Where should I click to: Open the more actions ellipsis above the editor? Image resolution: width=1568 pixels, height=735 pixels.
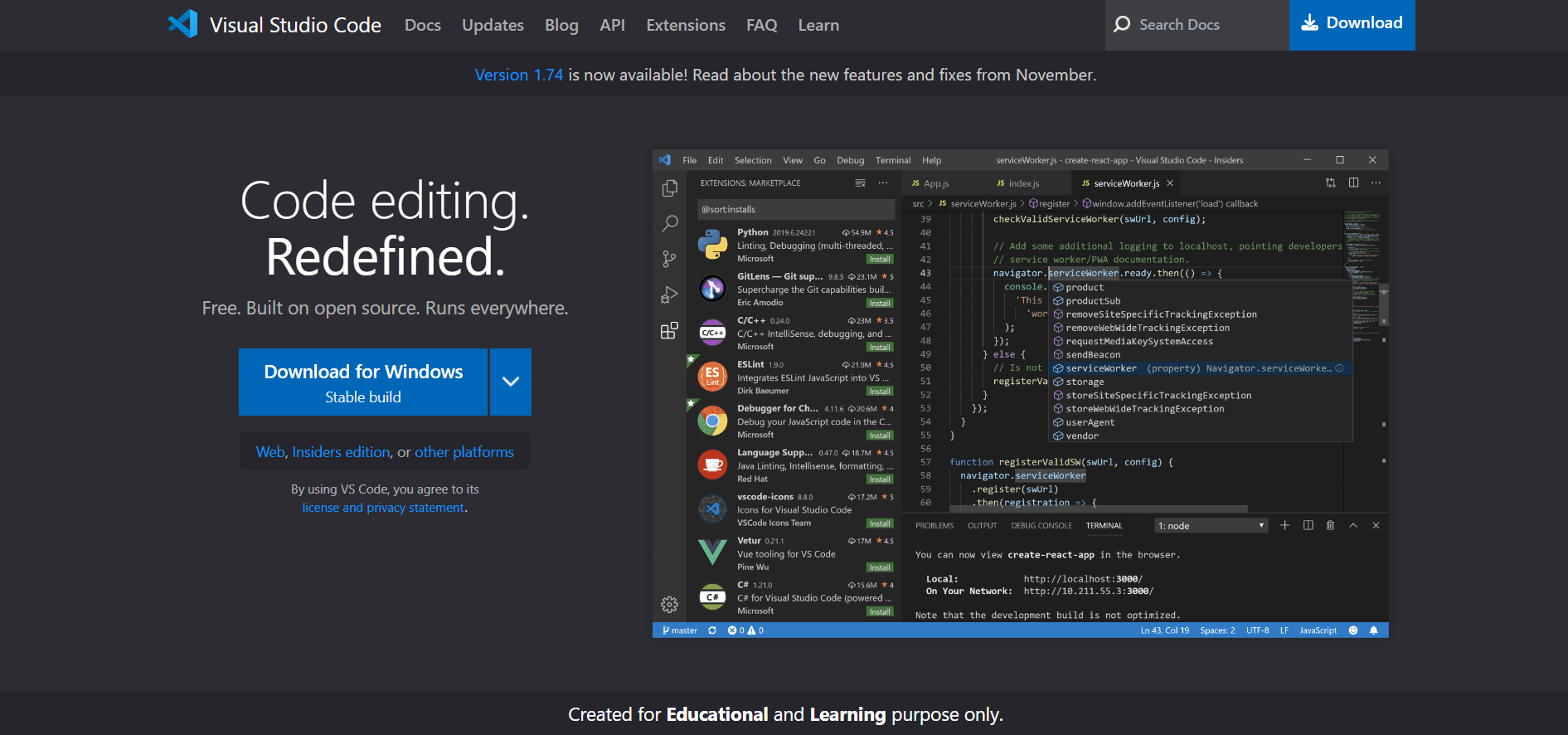tap(1376, 183)
